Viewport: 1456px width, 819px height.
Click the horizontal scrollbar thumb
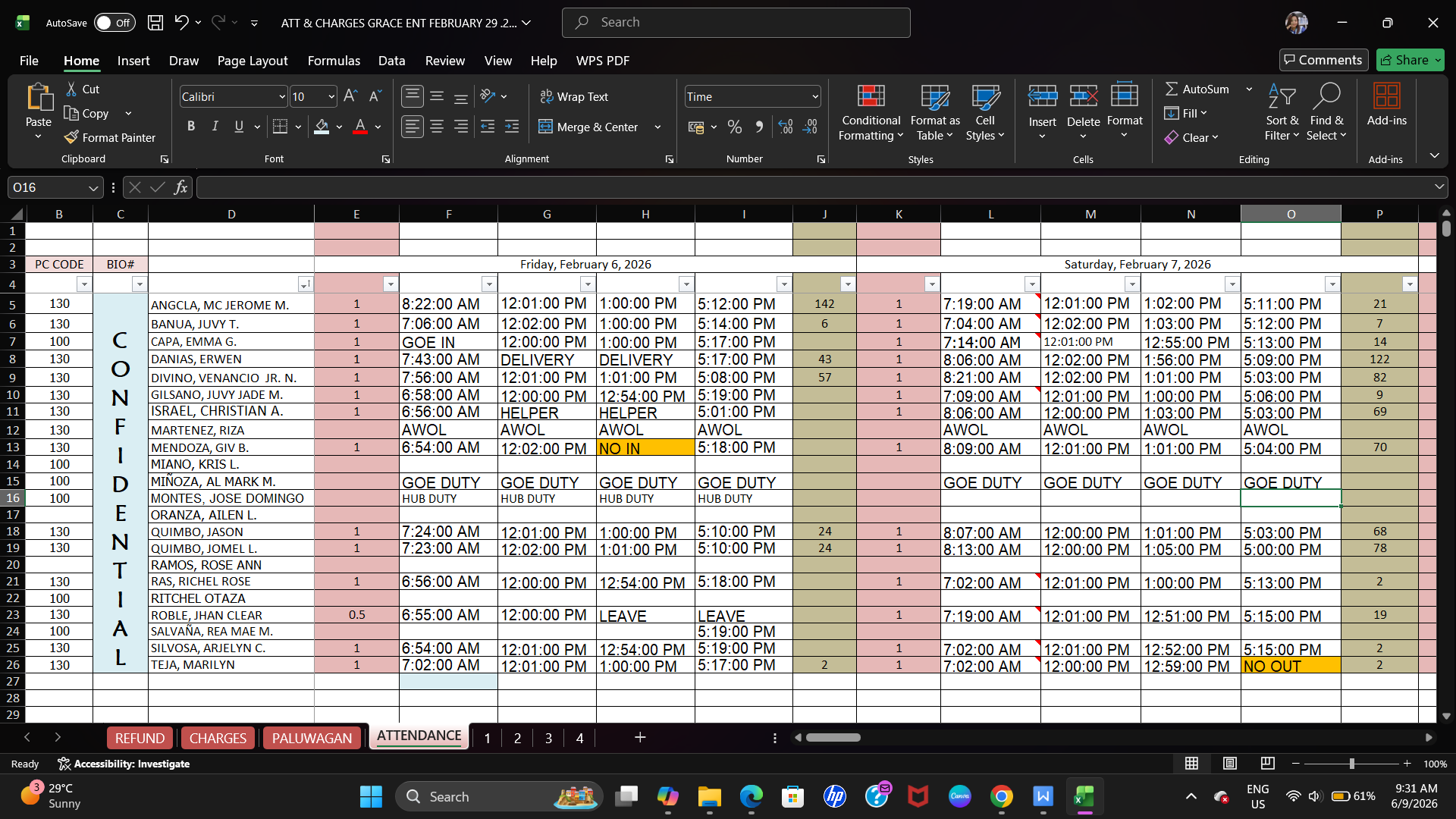833,738
